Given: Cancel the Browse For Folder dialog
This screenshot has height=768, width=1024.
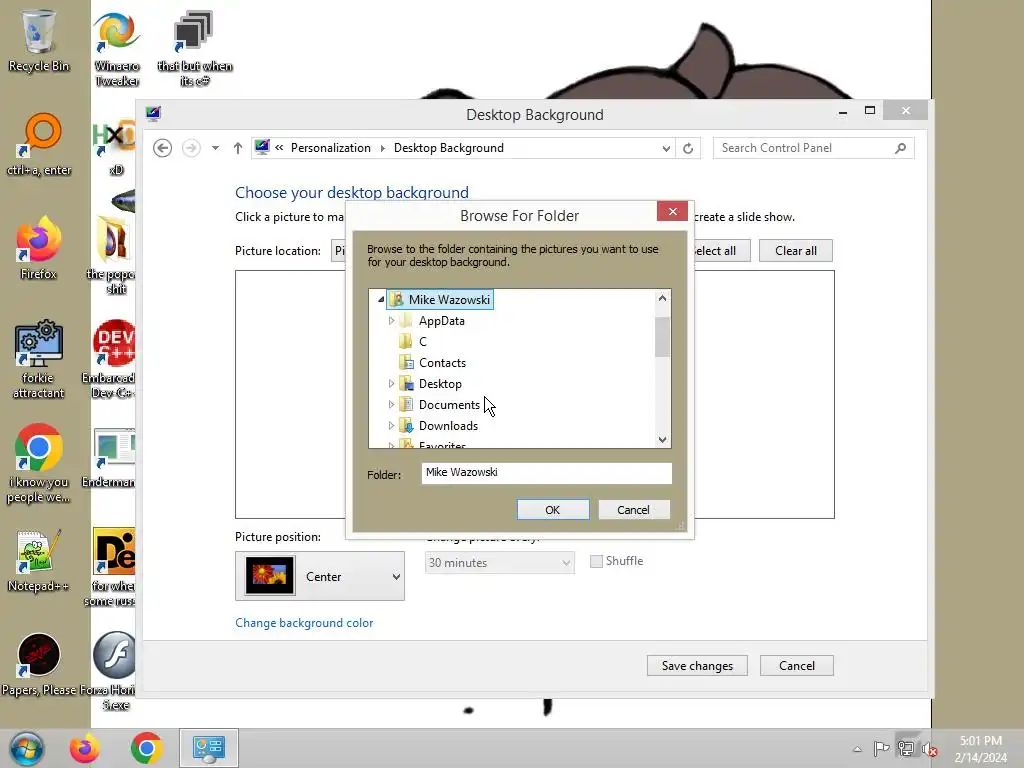Looking at the screenshot, I should [x=633, y=509].
